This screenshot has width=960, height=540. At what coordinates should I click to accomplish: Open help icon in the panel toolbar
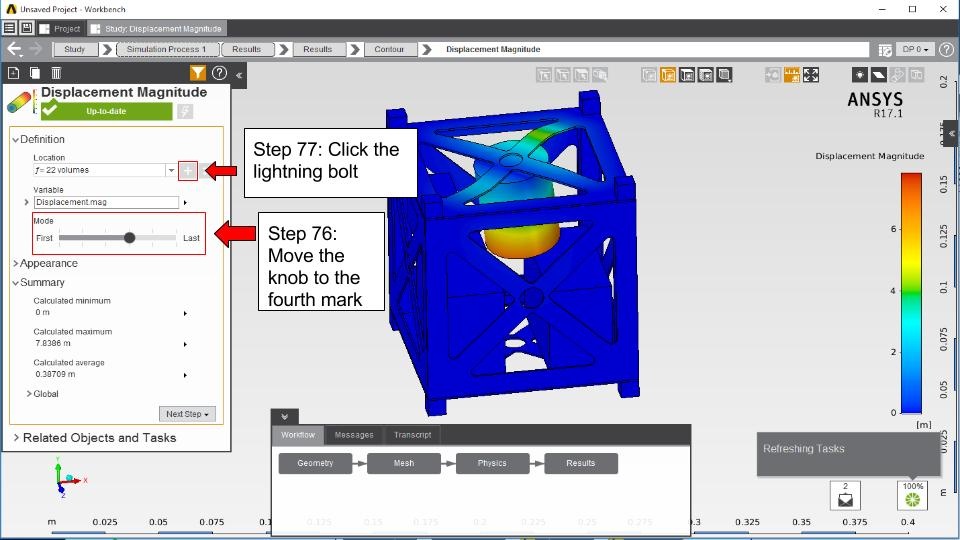pyautogui.click(x=219, y=73)
